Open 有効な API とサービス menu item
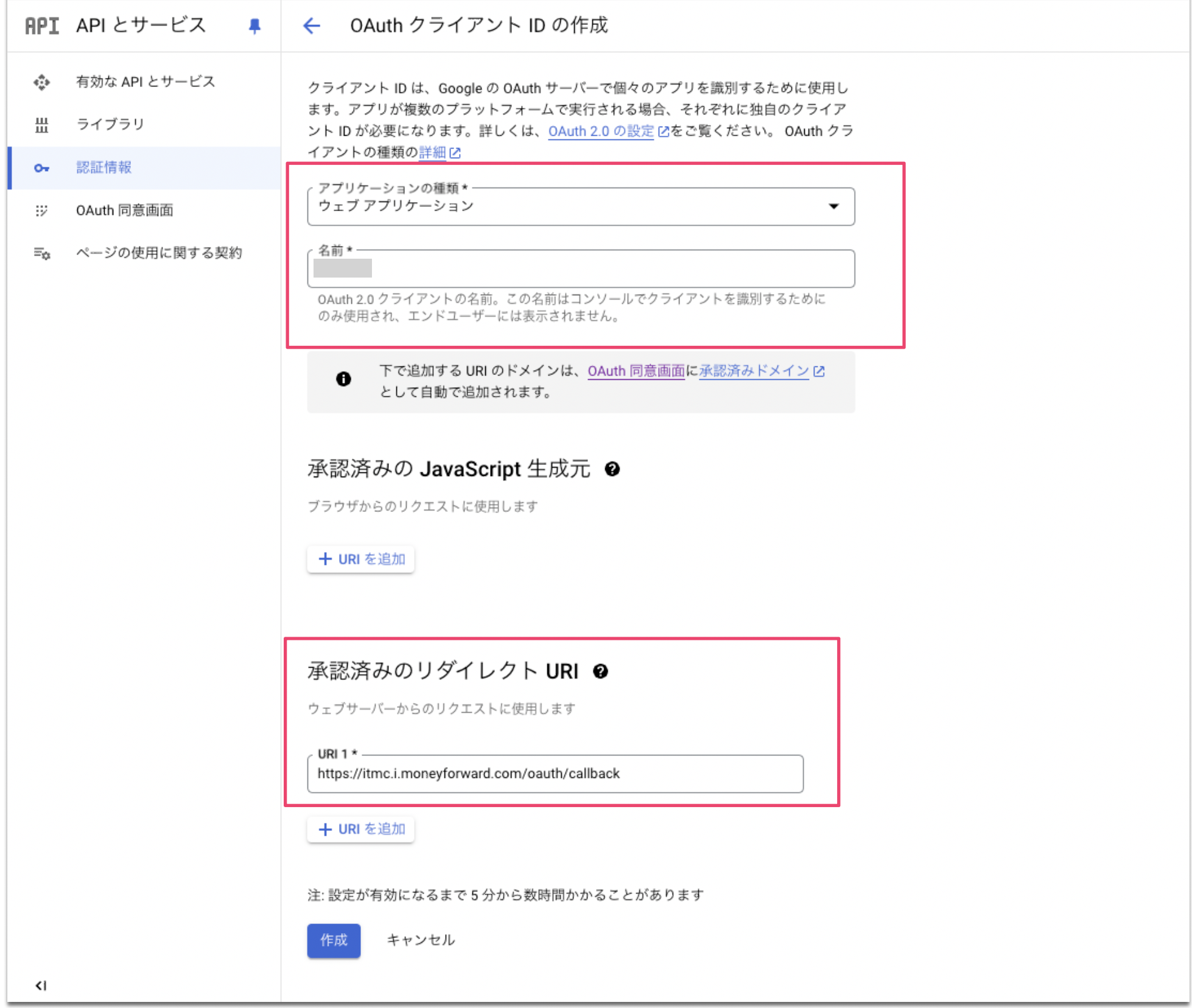Image resolution: width=1192 pixels, height=1008 pixels. [144, 82]
